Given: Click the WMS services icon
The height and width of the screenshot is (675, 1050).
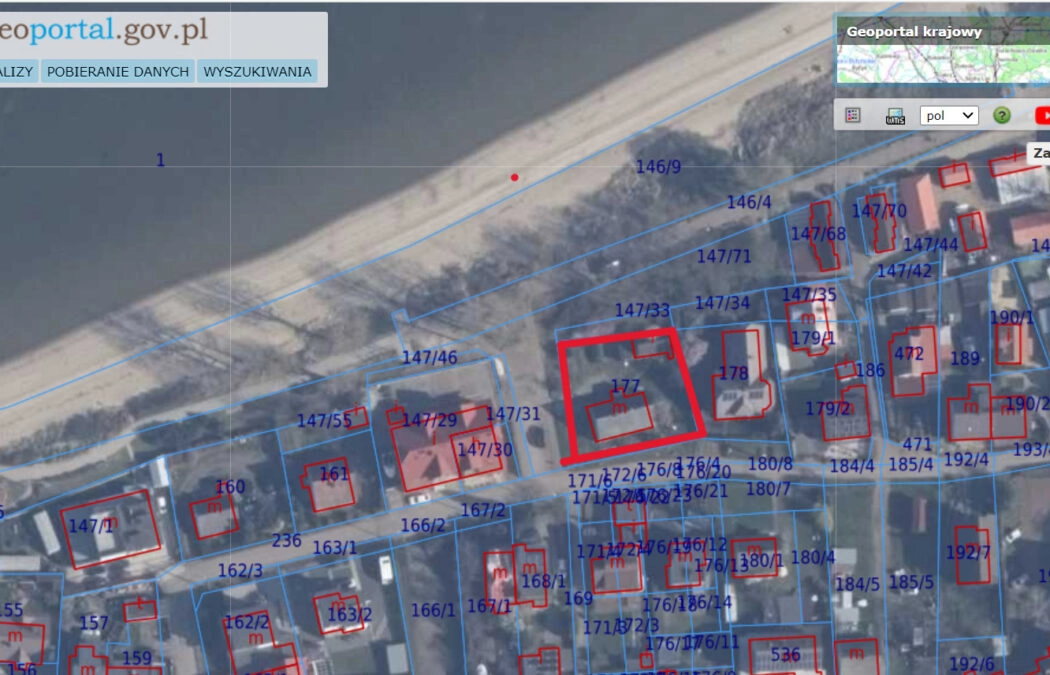Looking at the screenshot, I should (895, 116).
